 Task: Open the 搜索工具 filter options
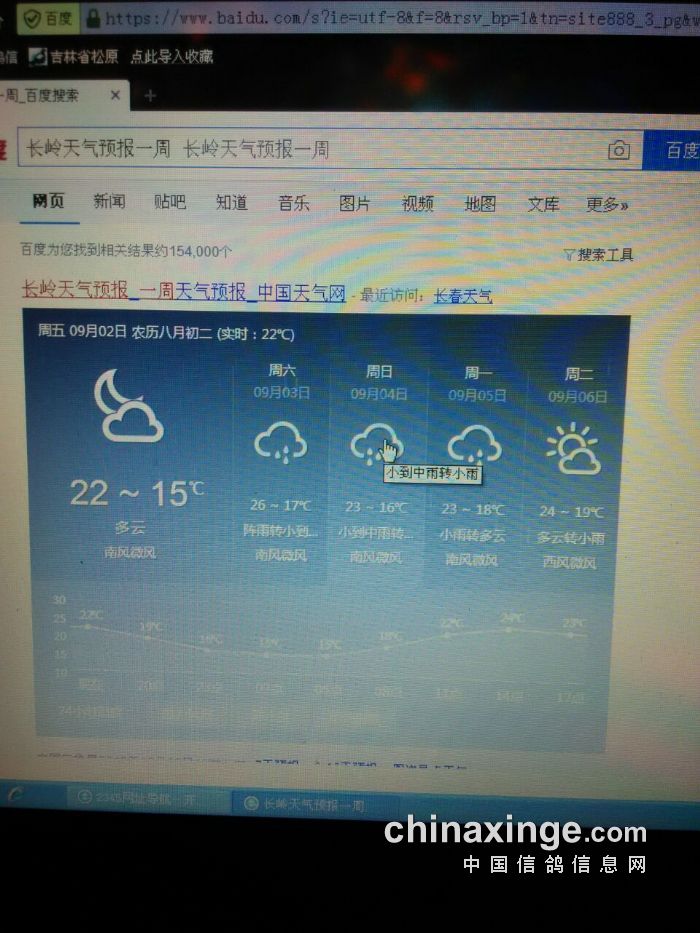tap(598, 255)
